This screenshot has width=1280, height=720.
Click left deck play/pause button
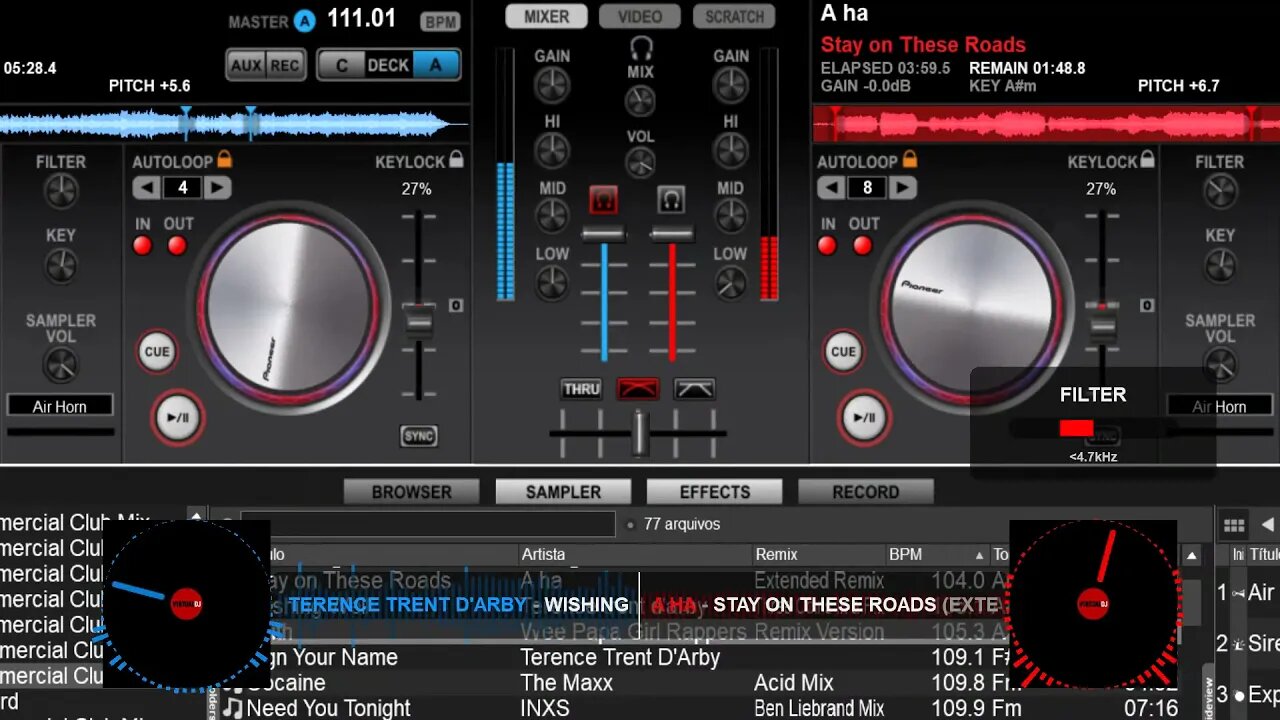(178, 417)
